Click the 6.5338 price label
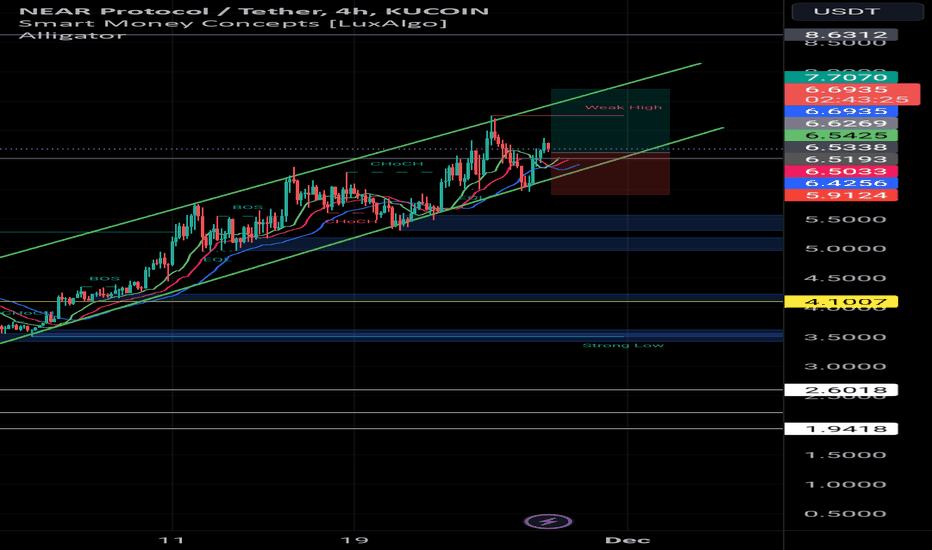Screen dimensions: 932x550 click(841, 147)
